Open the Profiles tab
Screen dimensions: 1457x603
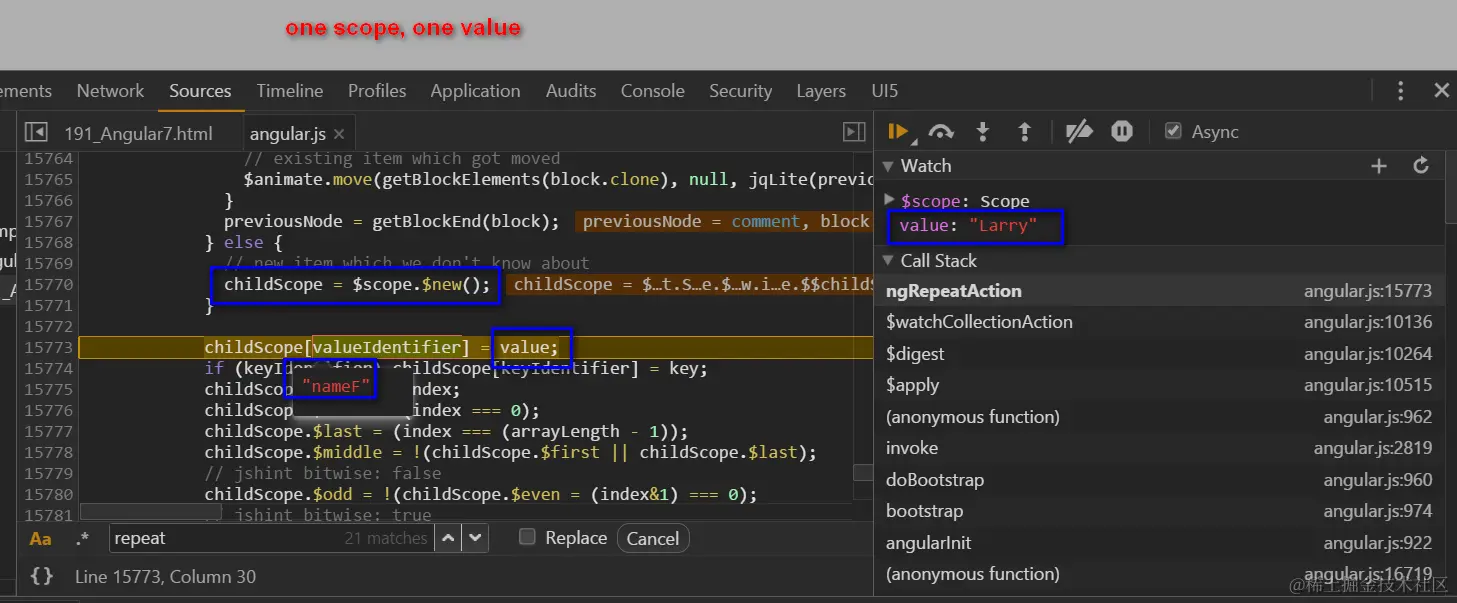point(377,90)
